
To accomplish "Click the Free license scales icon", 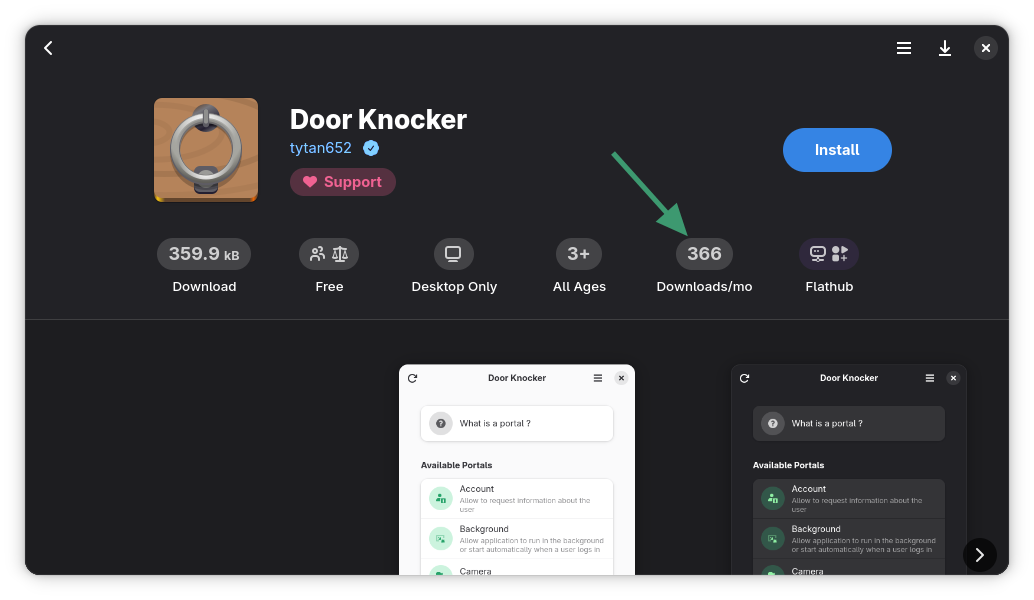I will pyautogui.click(x=329, y=253).
